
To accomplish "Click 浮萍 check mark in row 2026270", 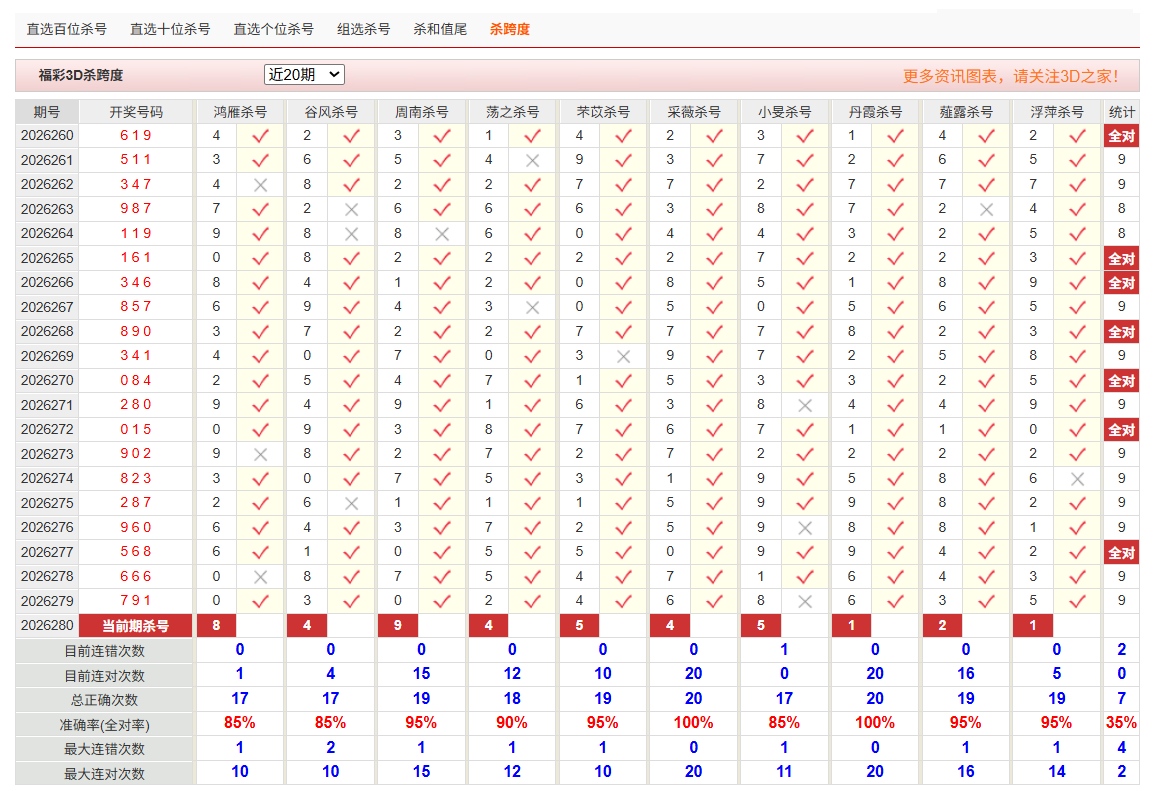I will pyautogui.click(x=1077, y=381).
